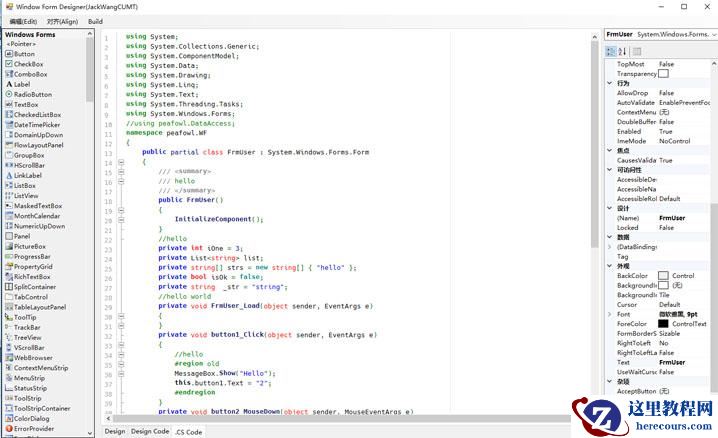Pick the DateTimePicker control
This screenshot has width=718, height=438.
pyautogui.click(x=33, y=125)
